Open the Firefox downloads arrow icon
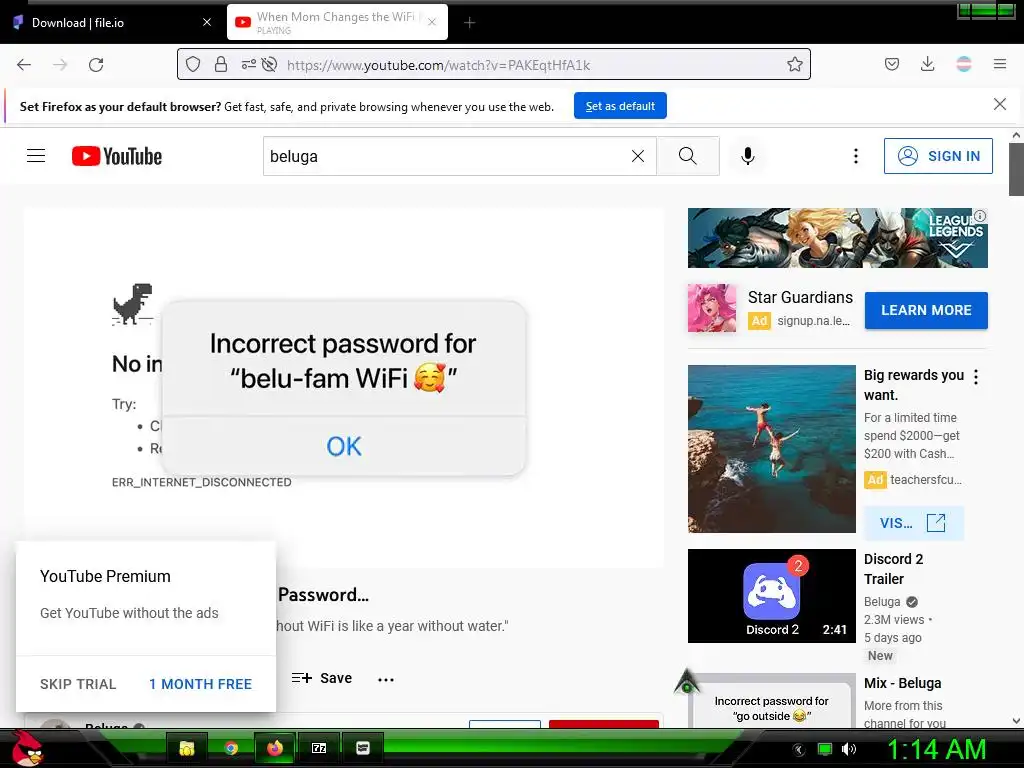Image resolution: width=1024 pixels, height=768 pixels. [x=927, y=64]
